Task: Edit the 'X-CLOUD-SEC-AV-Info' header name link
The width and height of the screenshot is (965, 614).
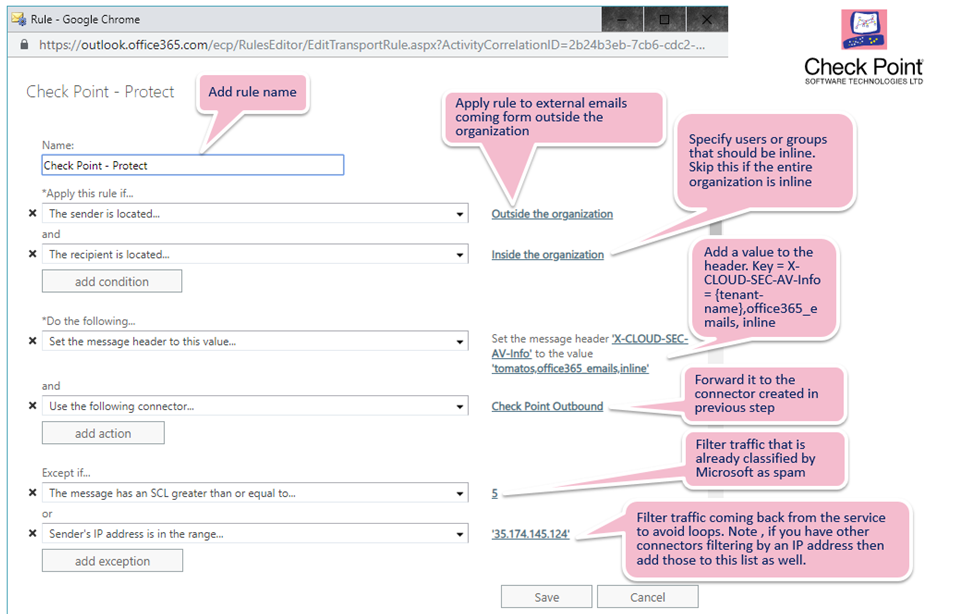Action: pyautogui.click(x=590, y=346)
